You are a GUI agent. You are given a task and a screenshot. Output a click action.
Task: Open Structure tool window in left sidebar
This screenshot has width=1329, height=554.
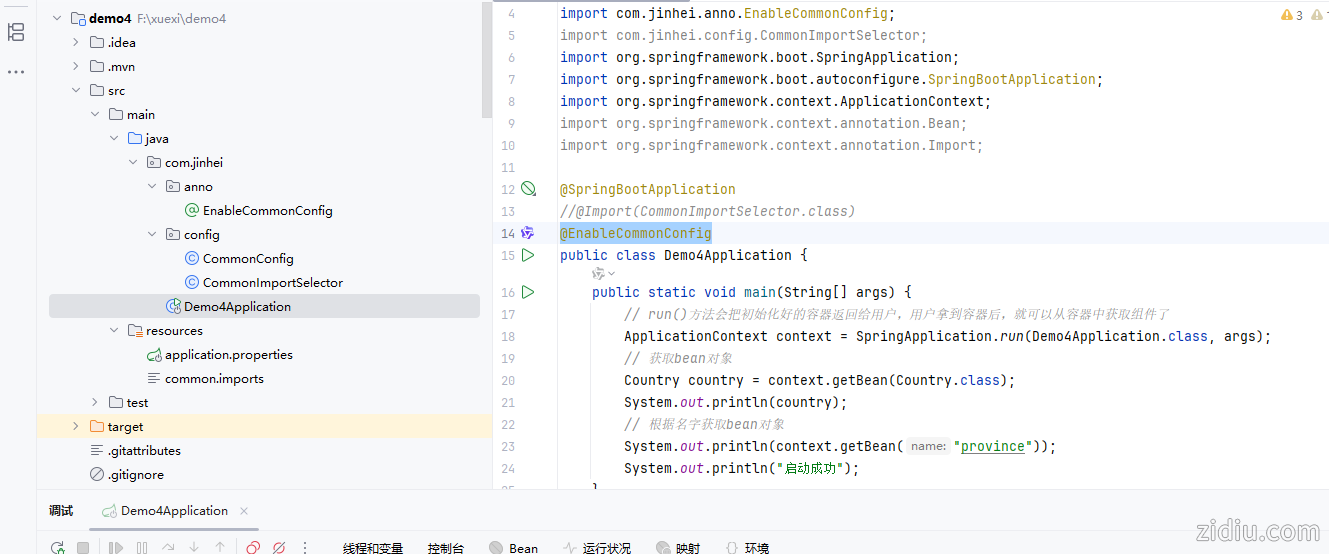[x=16, y=32]
